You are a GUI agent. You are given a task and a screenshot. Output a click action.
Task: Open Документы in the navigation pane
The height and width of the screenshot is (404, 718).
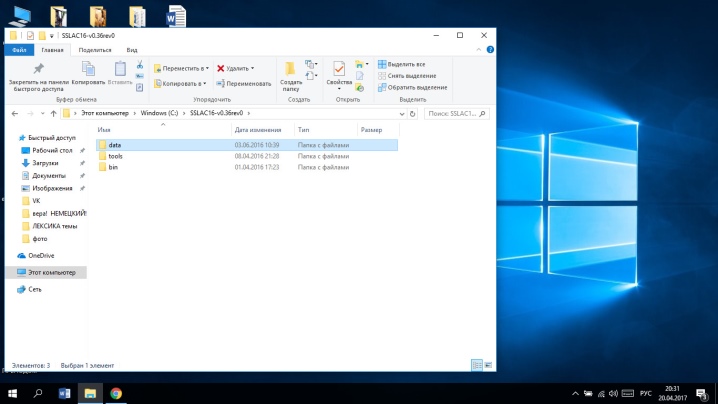coord(44,175)
